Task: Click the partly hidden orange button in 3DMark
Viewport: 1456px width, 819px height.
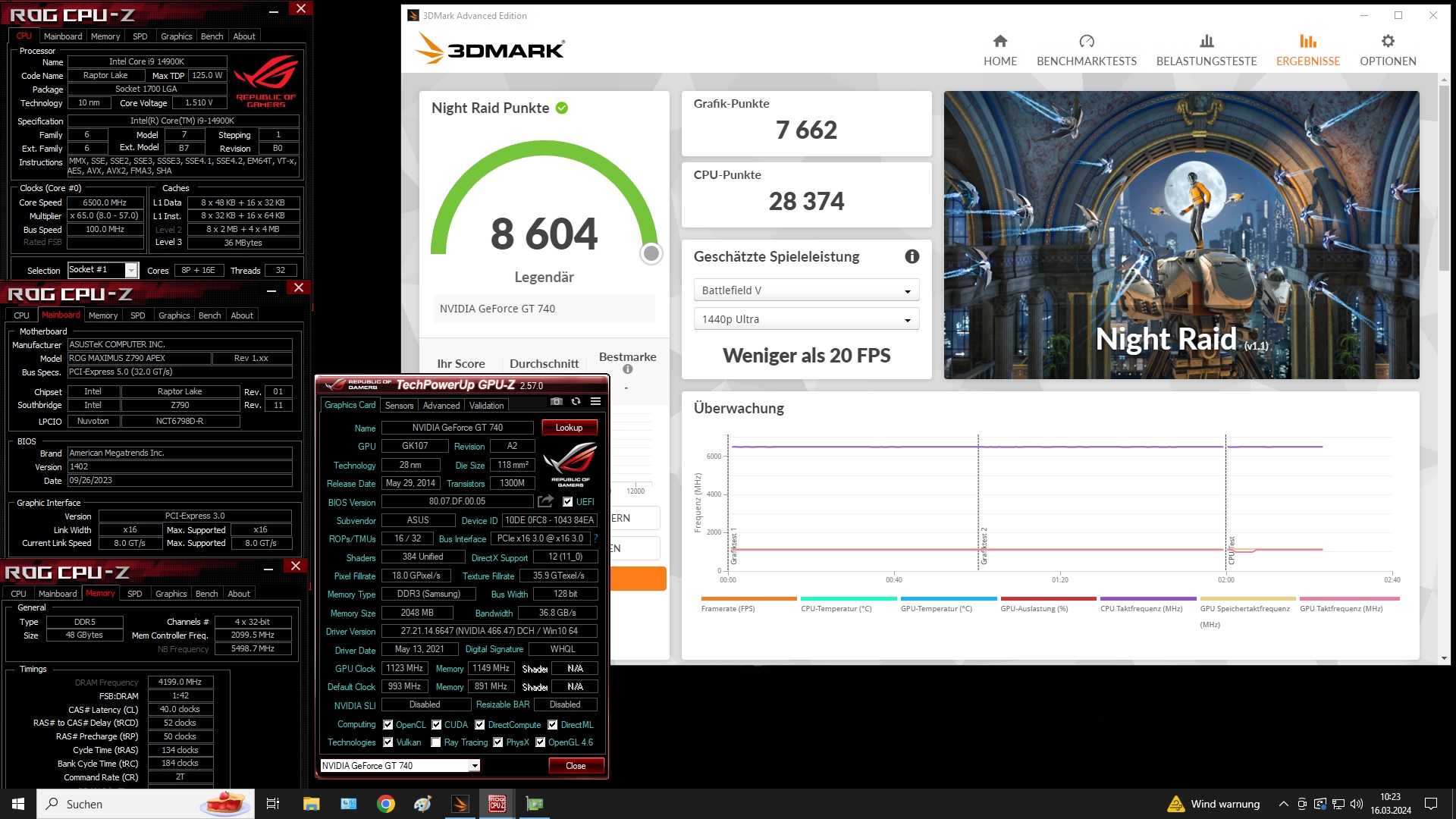Action: coord(638,579)
